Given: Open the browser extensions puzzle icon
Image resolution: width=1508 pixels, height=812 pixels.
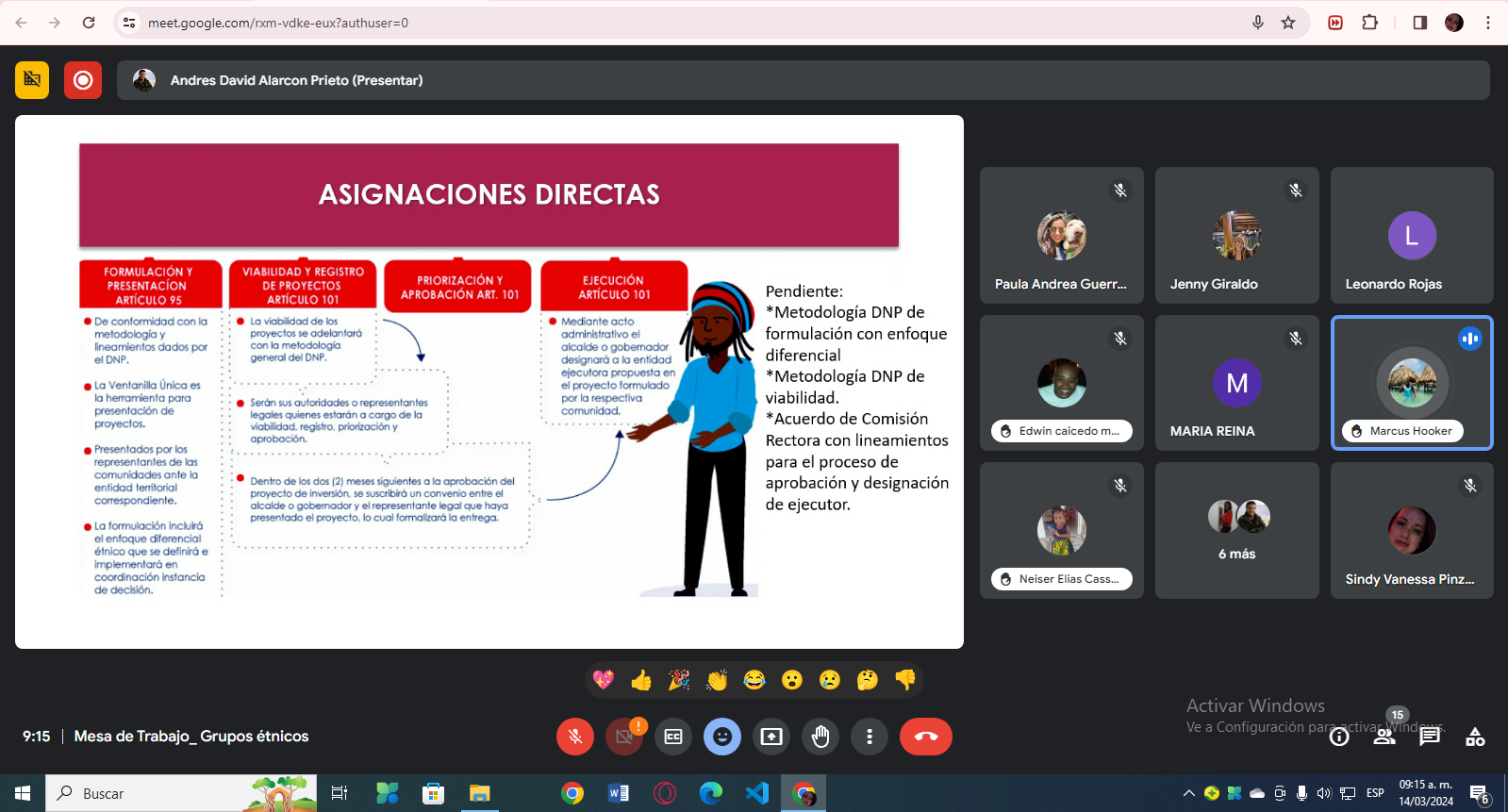Looking at the screenshot, I should coord(1370,23).
